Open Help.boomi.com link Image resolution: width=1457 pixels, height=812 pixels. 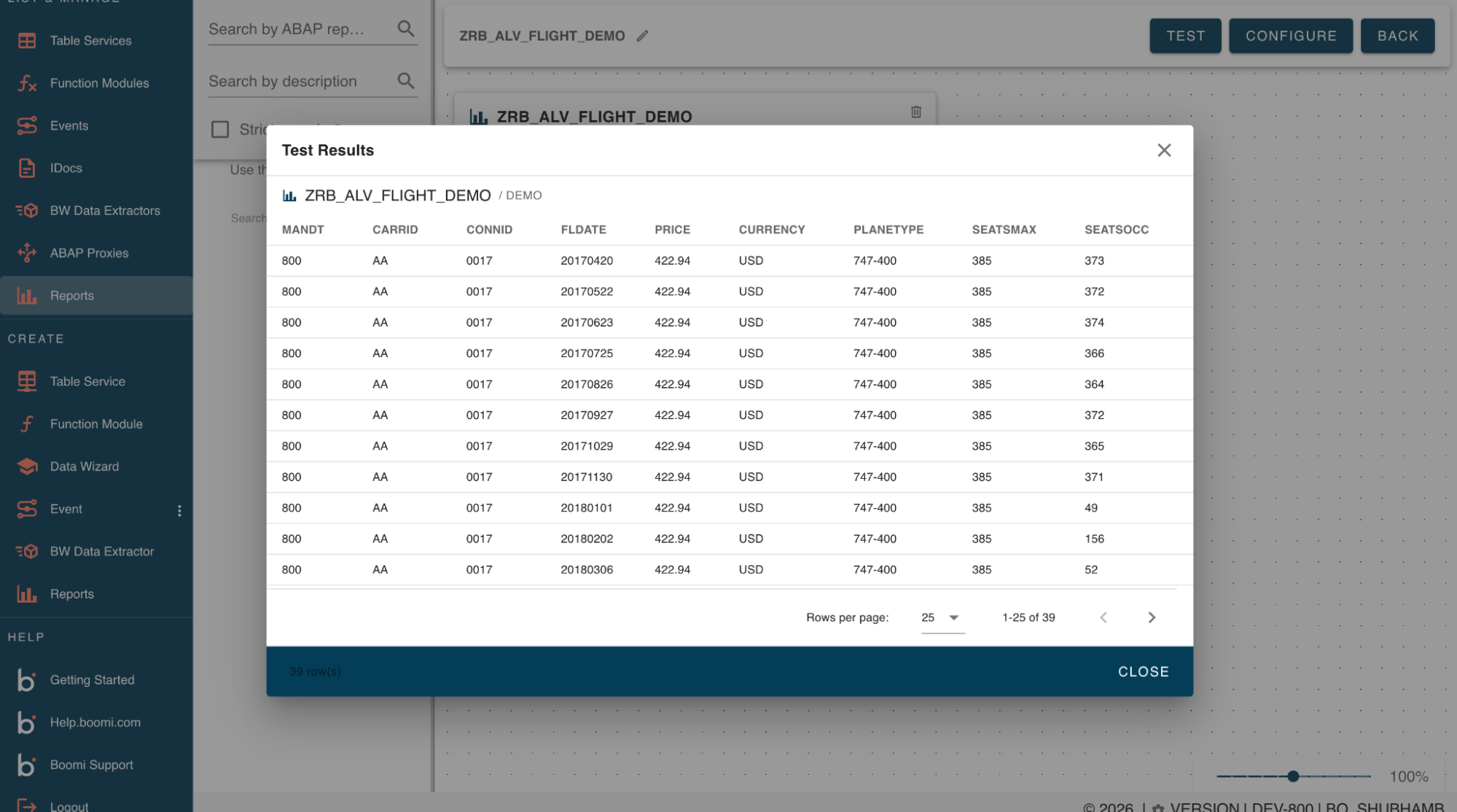(x=96, y=722)
